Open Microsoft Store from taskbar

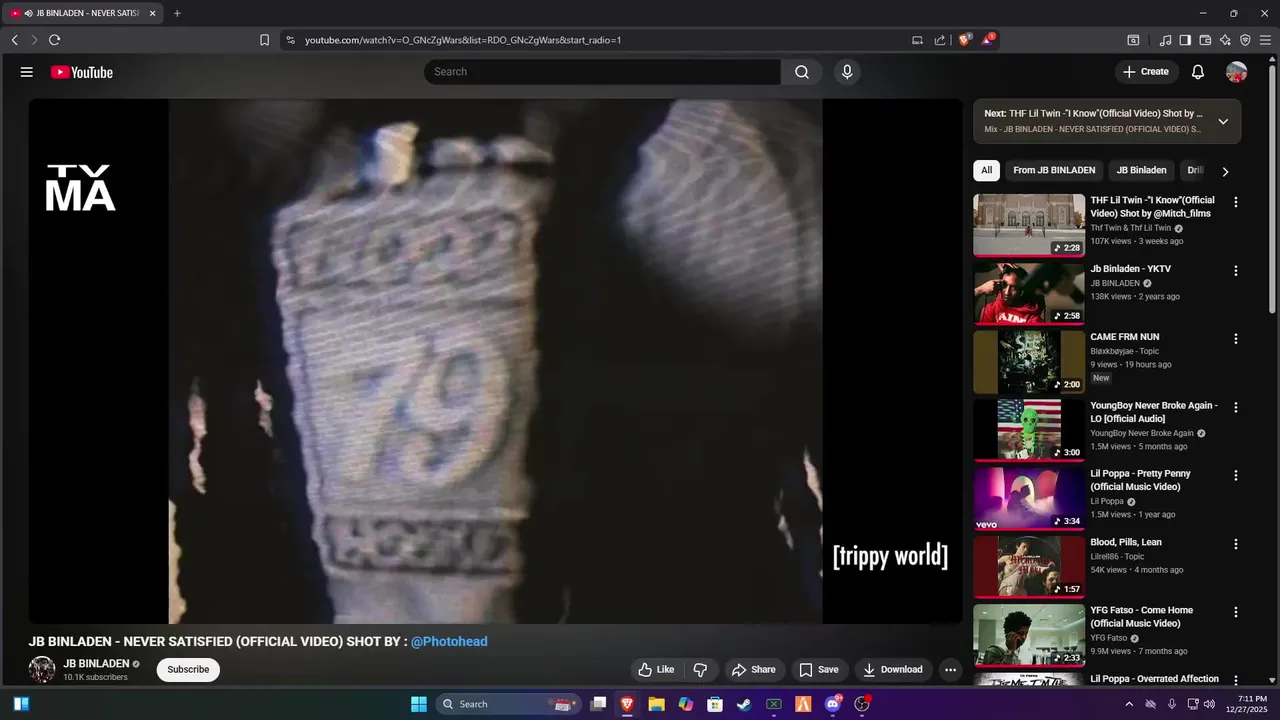[715, 704]
